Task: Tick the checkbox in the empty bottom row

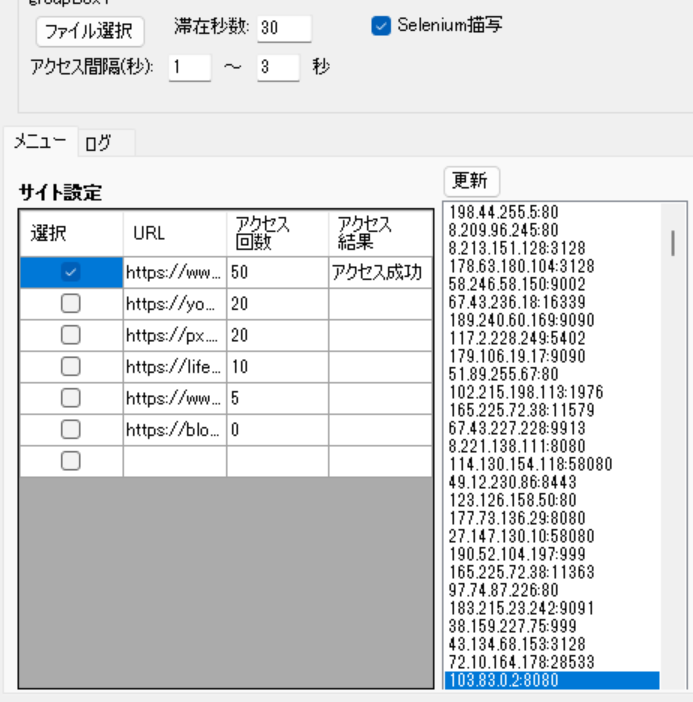Action: point(71,461)
